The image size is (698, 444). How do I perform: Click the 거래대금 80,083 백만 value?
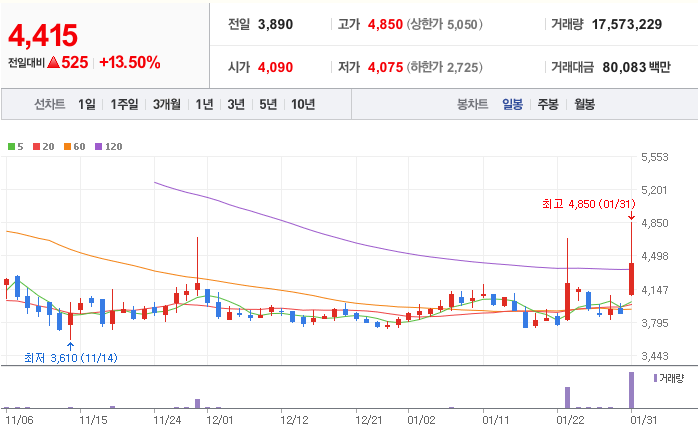[x=637, y=67]
